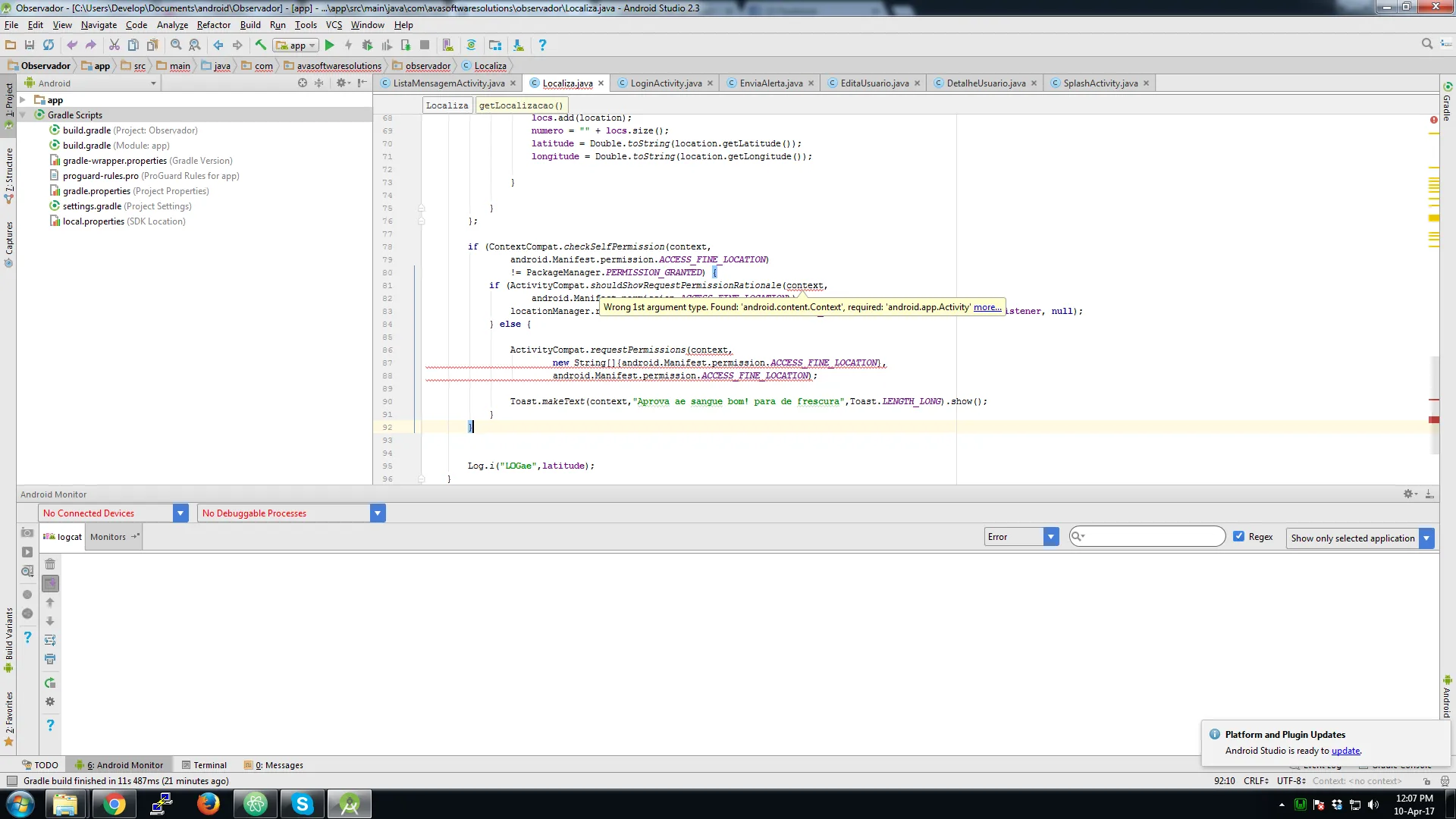Clear logcat with the trash icon
Screen dimensions: 1456x819
(x=50, y=564)
